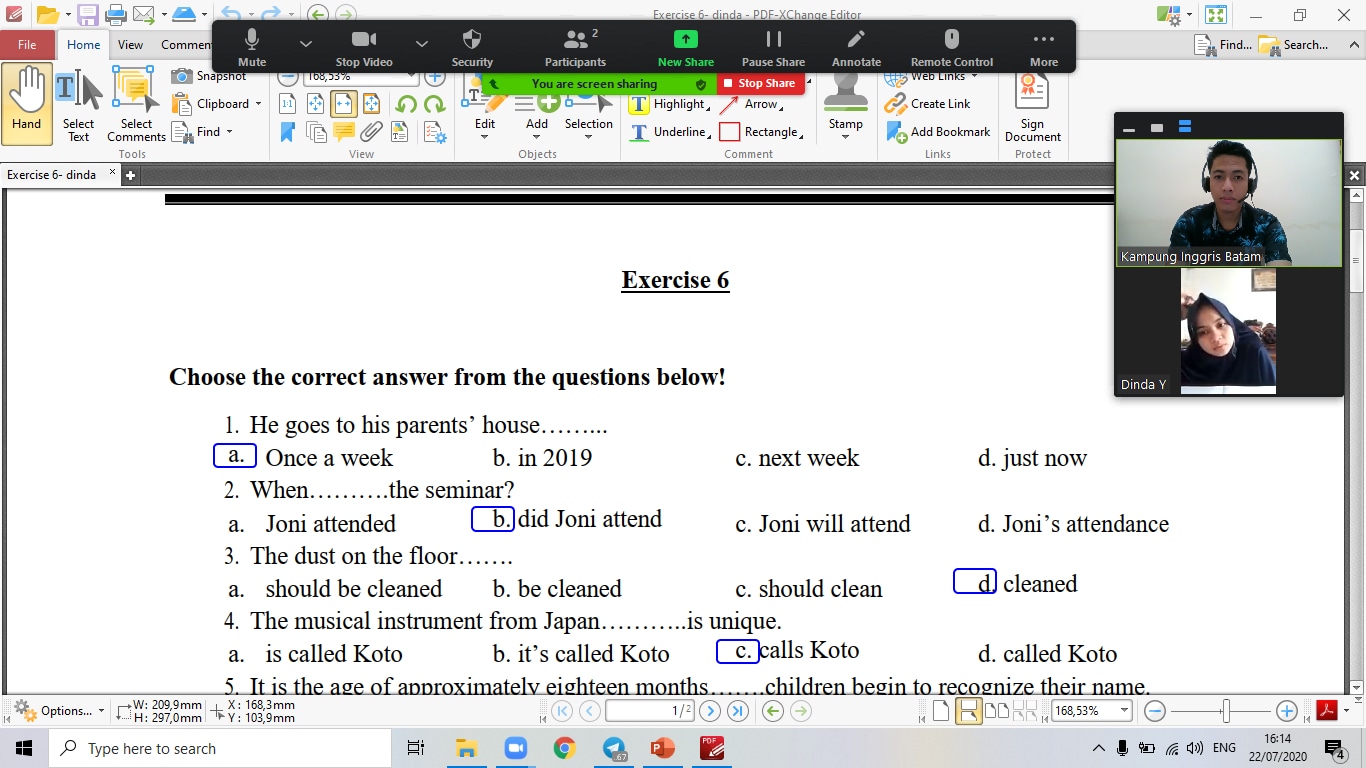Mute the microphone in Zoom

(252, 47)
